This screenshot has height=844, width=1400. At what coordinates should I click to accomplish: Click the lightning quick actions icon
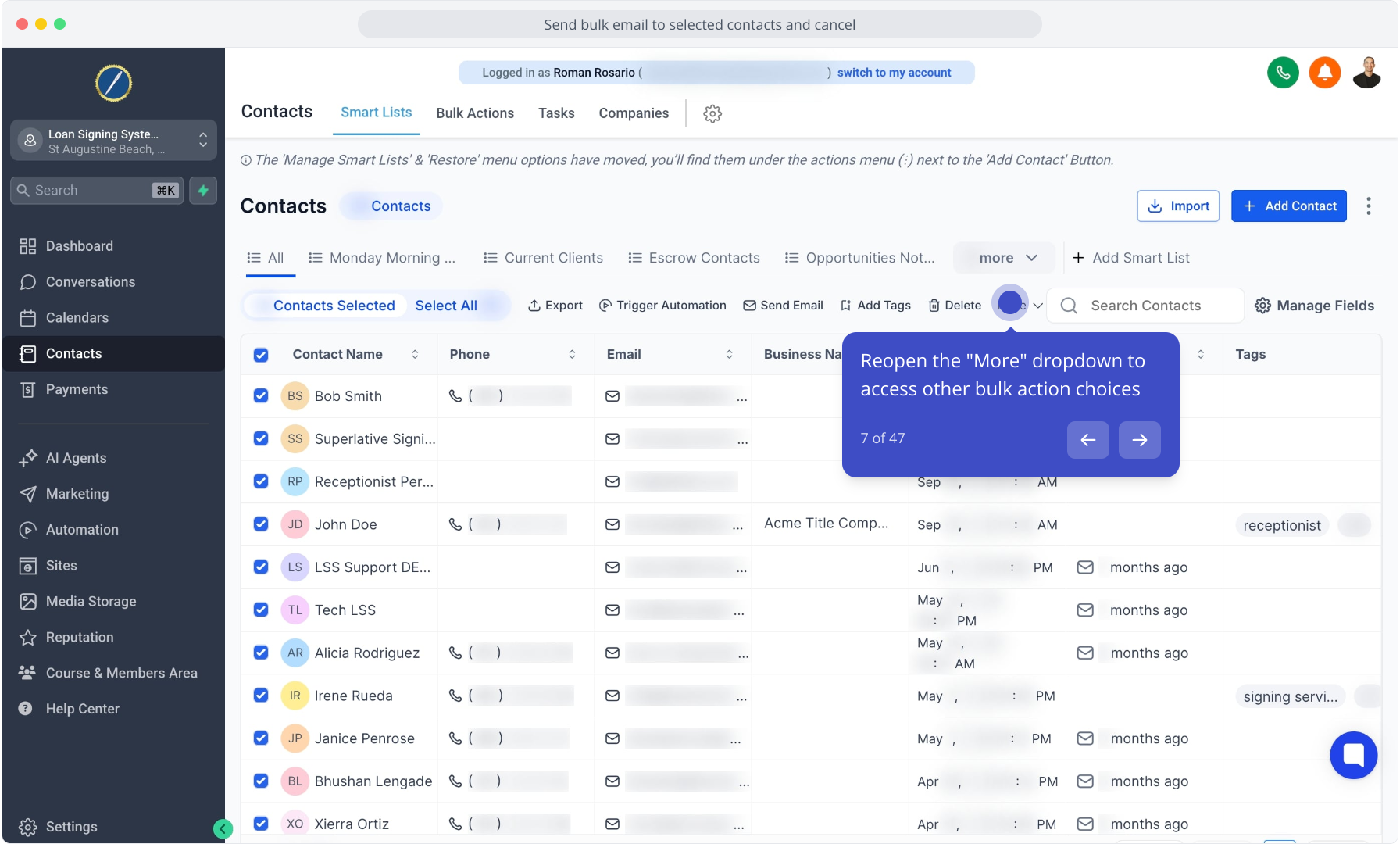pos(203,191)
